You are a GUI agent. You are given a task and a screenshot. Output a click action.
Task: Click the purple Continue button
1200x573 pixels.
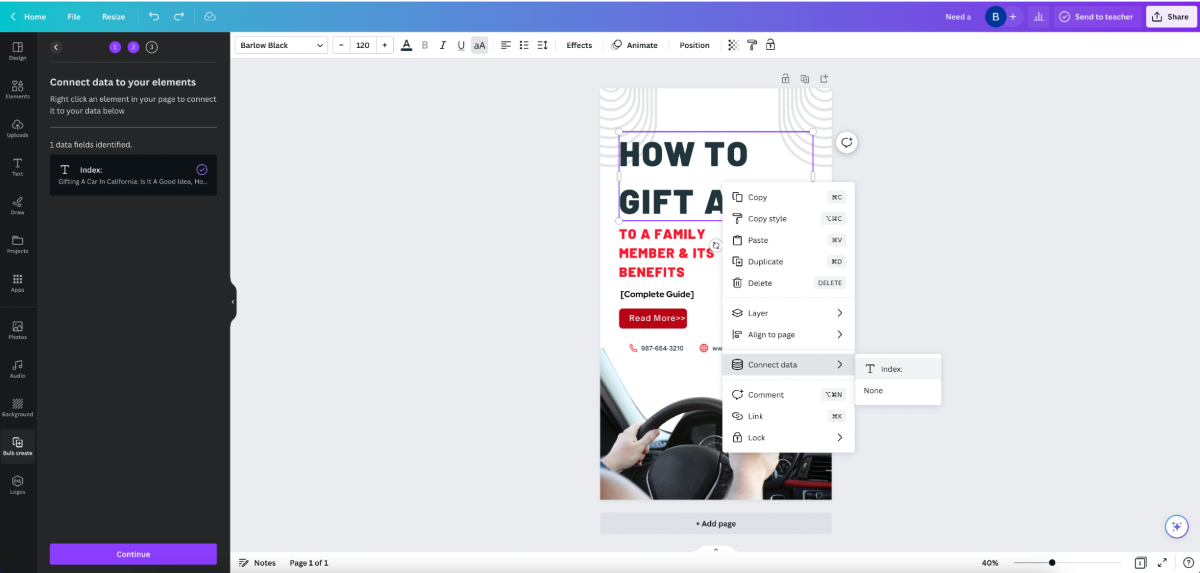(x=133, y=554)
